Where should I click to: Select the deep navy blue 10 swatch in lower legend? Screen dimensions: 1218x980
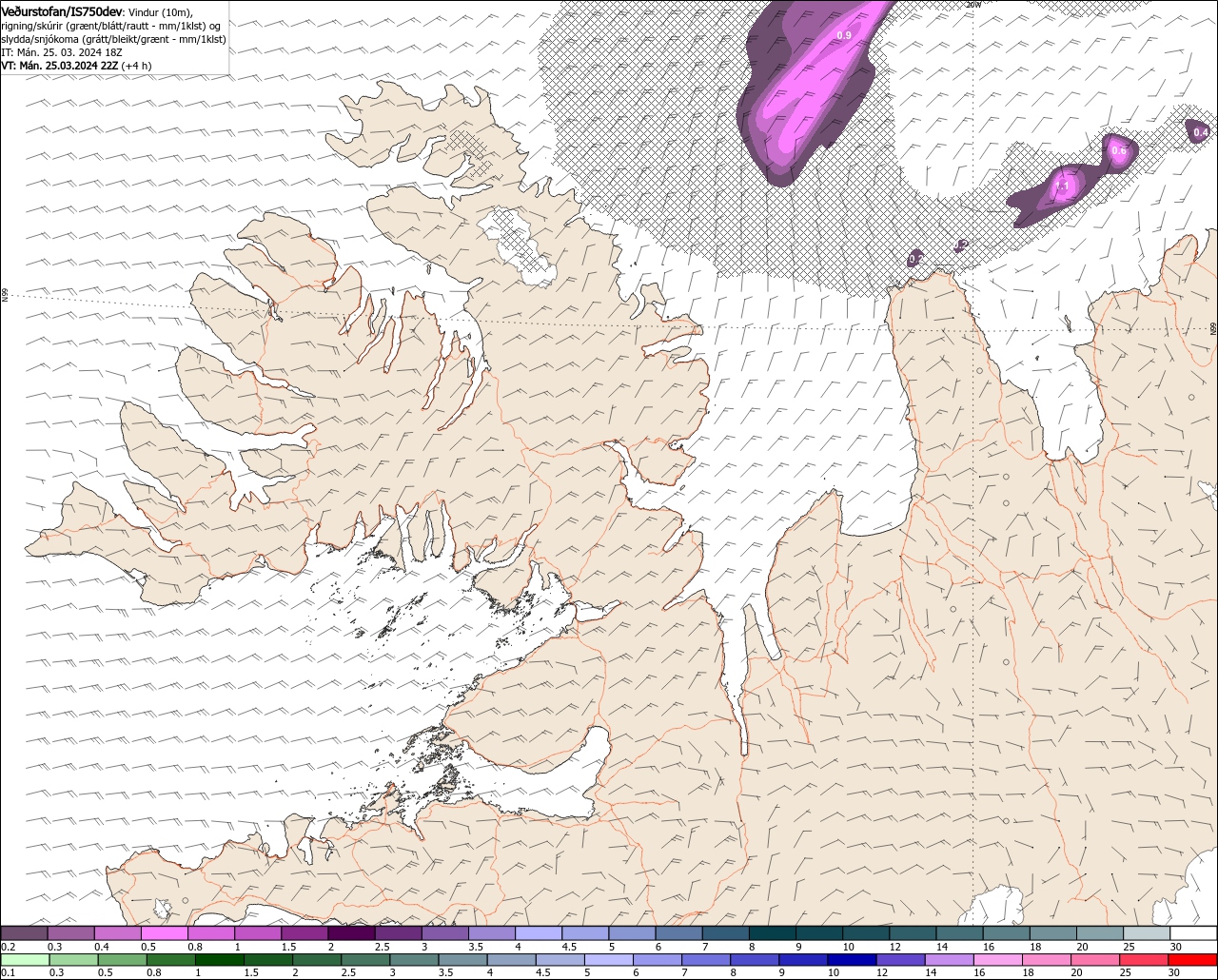pos(853,960)
